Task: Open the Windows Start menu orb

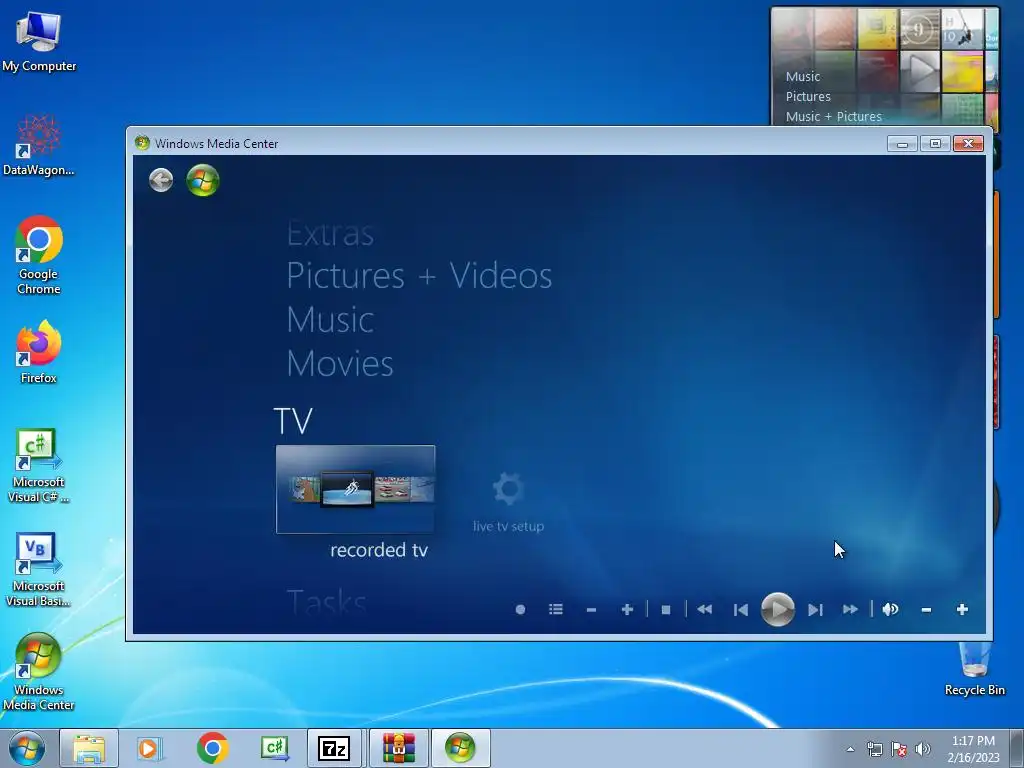Action: (x=27, y=748)
